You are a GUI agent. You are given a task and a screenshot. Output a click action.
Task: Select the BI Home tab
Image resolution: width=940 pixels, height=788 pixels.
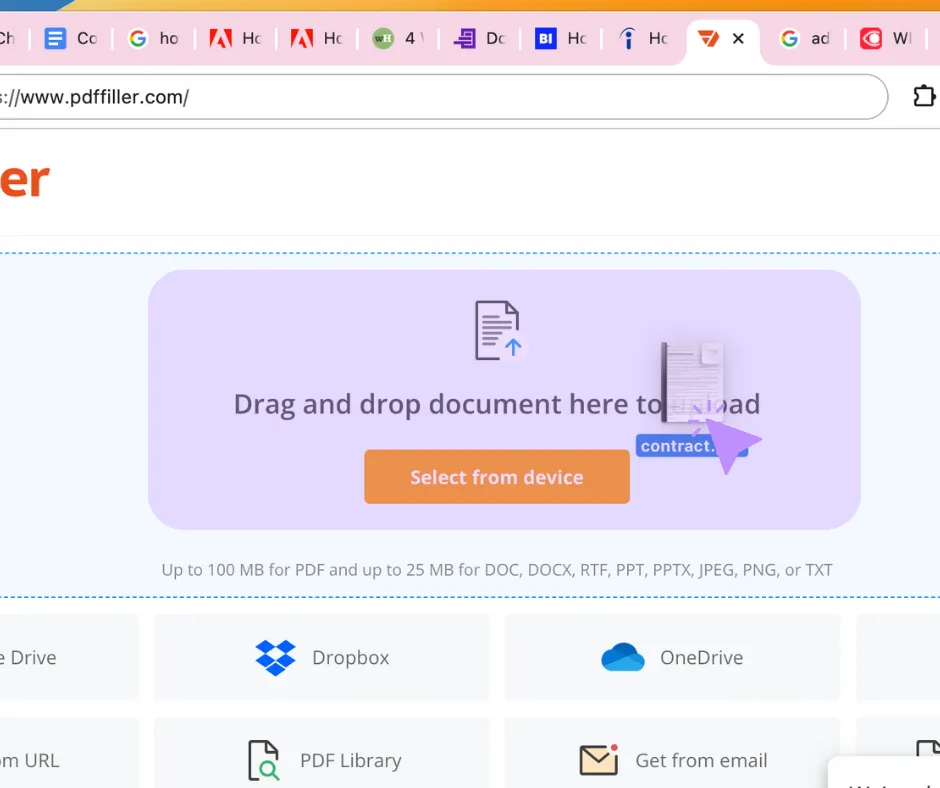tap(561, 39)
